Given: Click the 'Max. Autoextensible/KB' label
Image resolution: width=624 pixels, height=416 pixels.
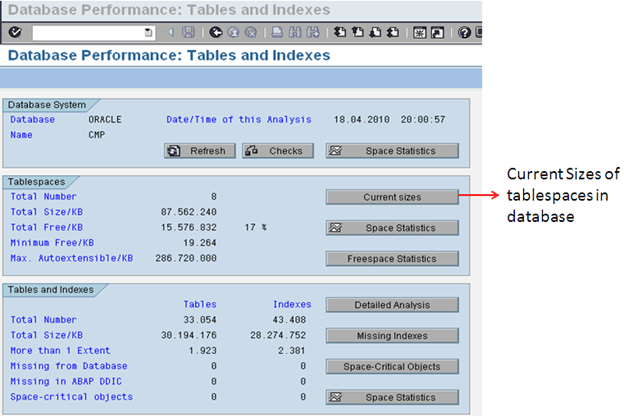Looking at the screenshot, I should tap(72, 258).
